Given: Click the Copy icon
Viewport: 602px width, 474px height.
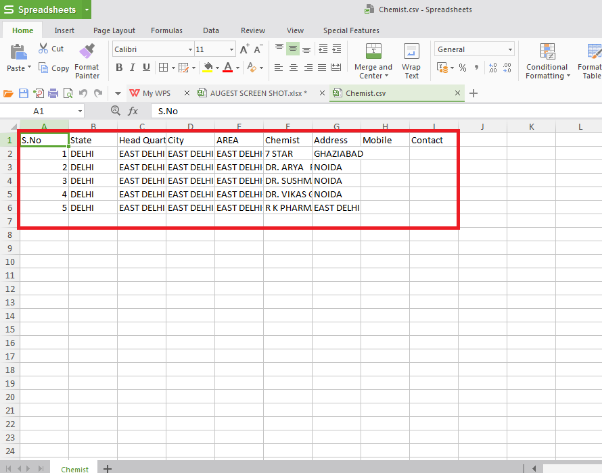Looking at the screenshot, I should 43,68.
